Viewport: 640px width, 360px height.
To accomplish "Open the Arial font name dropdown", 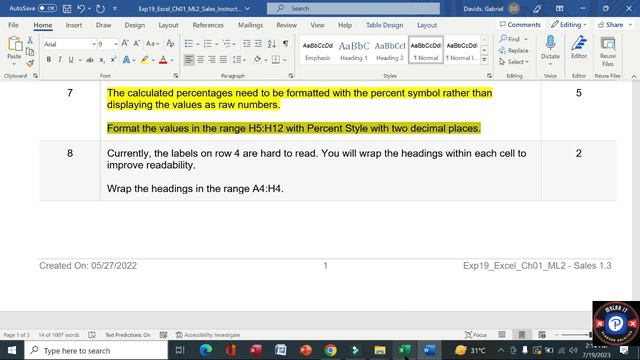I will (x=93, y=44).
